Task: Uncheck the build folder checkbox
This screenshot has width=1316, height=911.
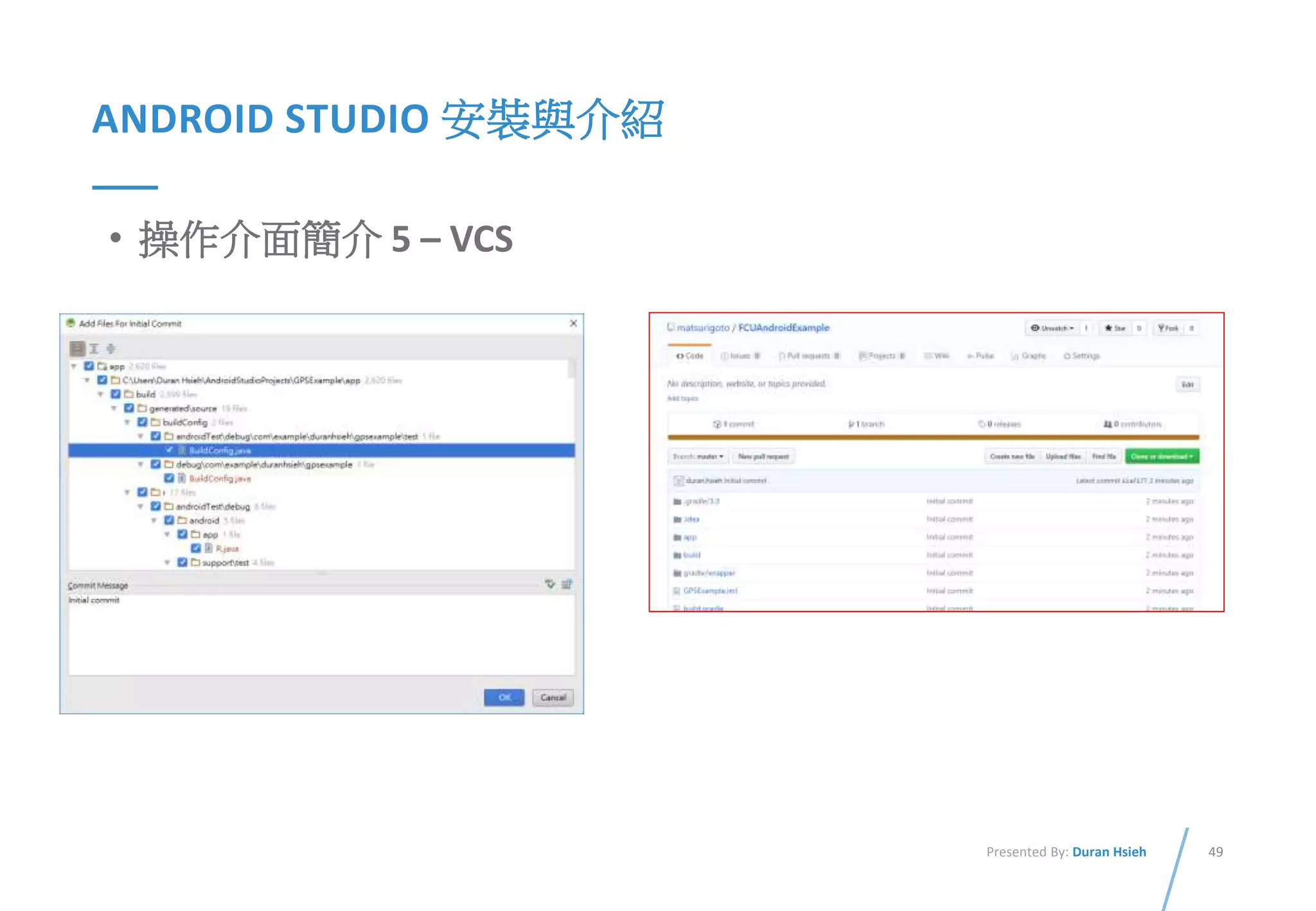Action: click(x=116, y=394)
